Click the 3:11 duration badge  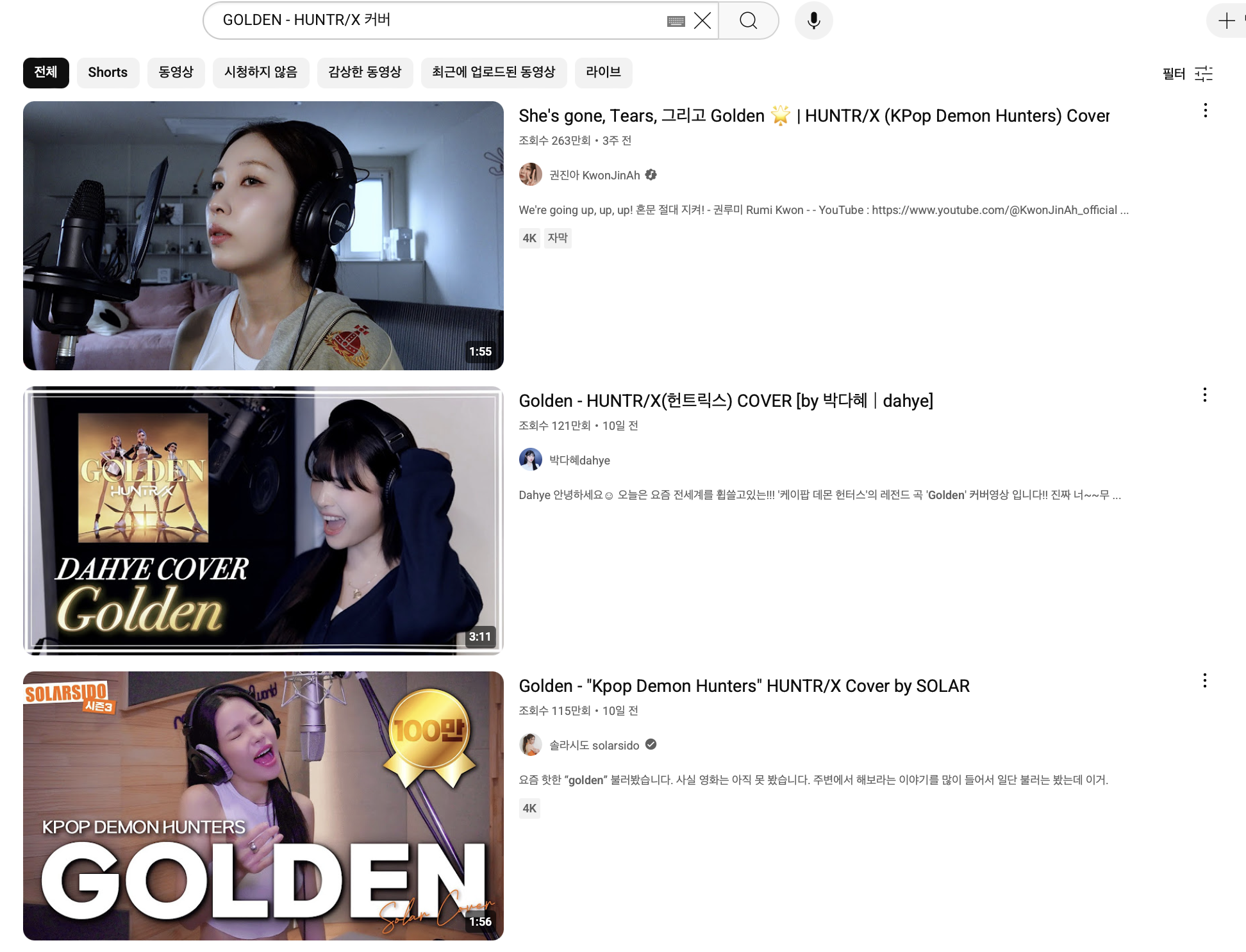pyautogui.click(x=480, y=637)
